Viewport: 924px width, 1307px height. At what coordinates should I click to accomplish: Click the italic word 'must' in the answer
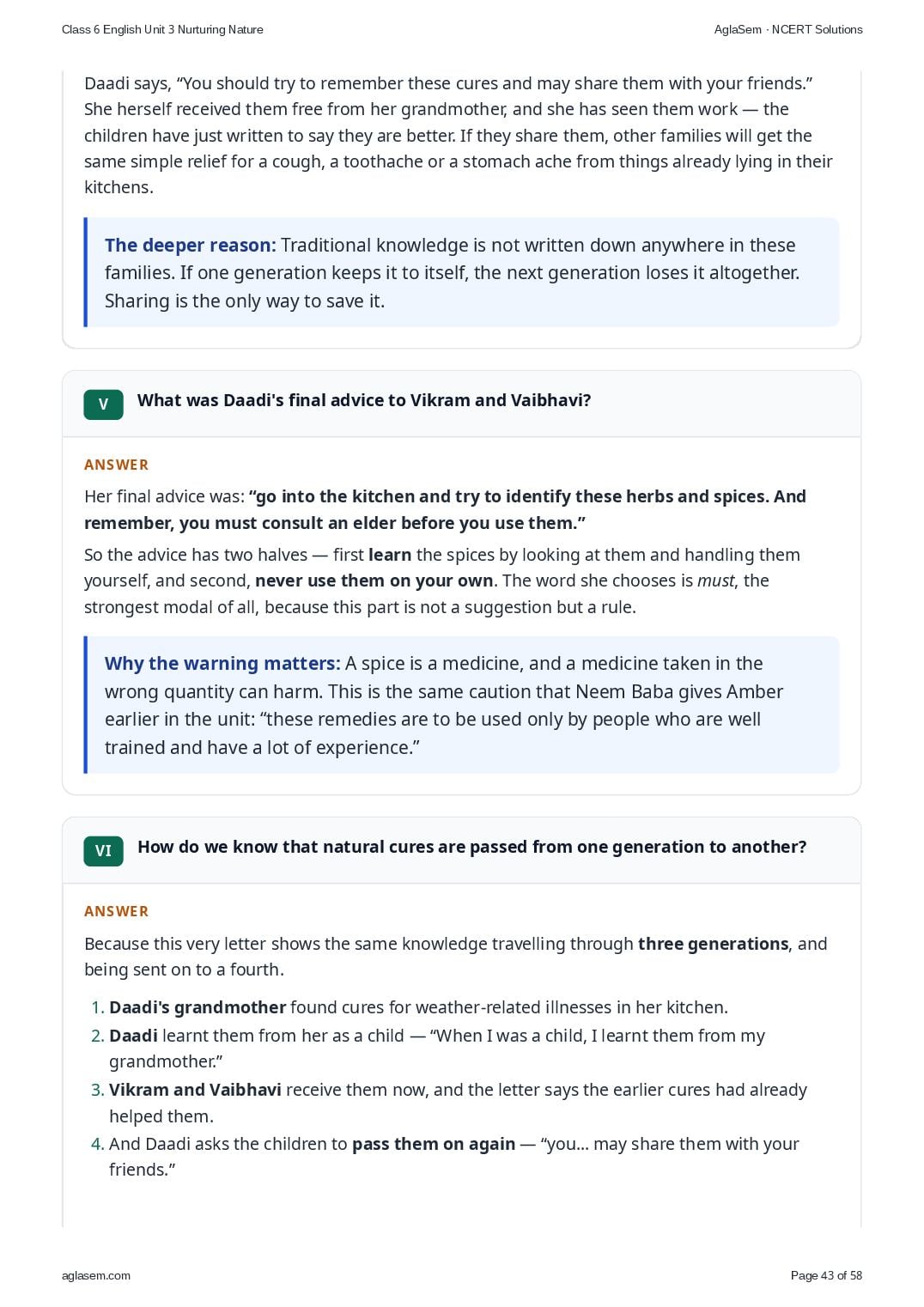715,581
